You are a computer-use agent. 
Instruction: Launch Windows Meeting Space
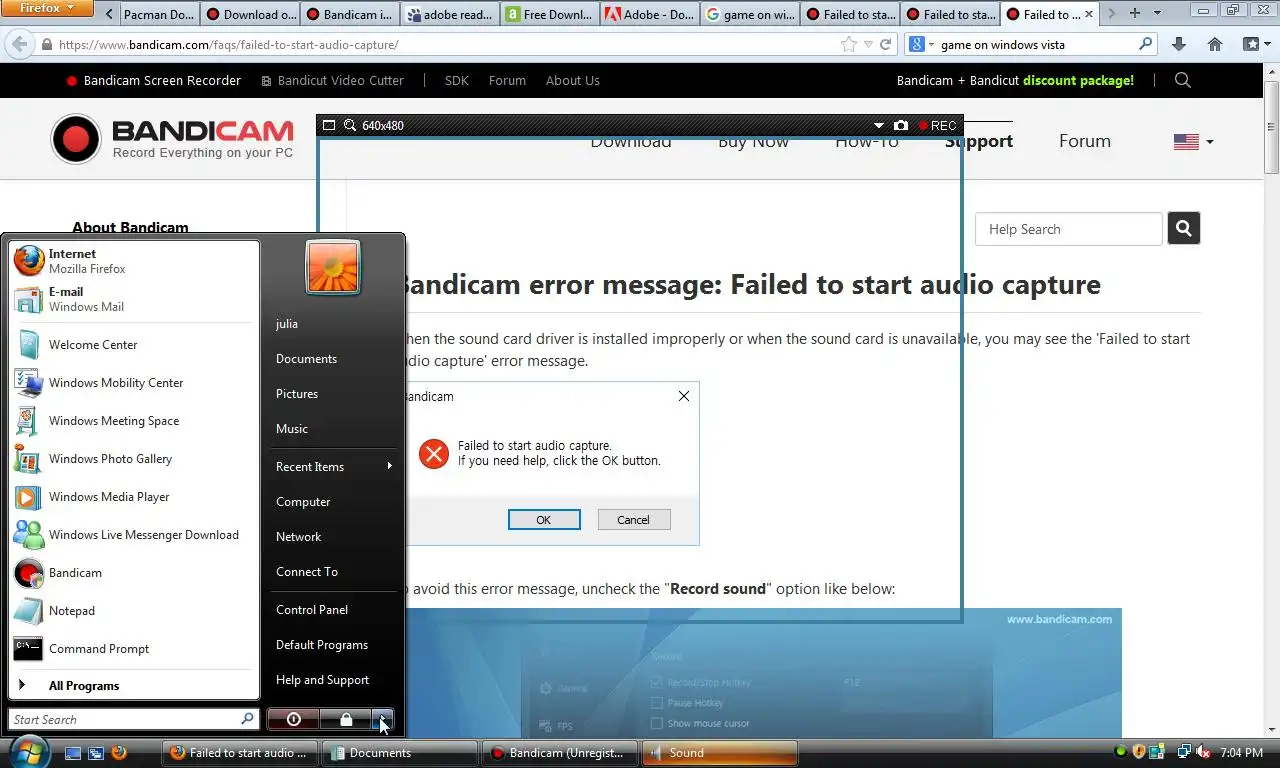tap(134, 421)
